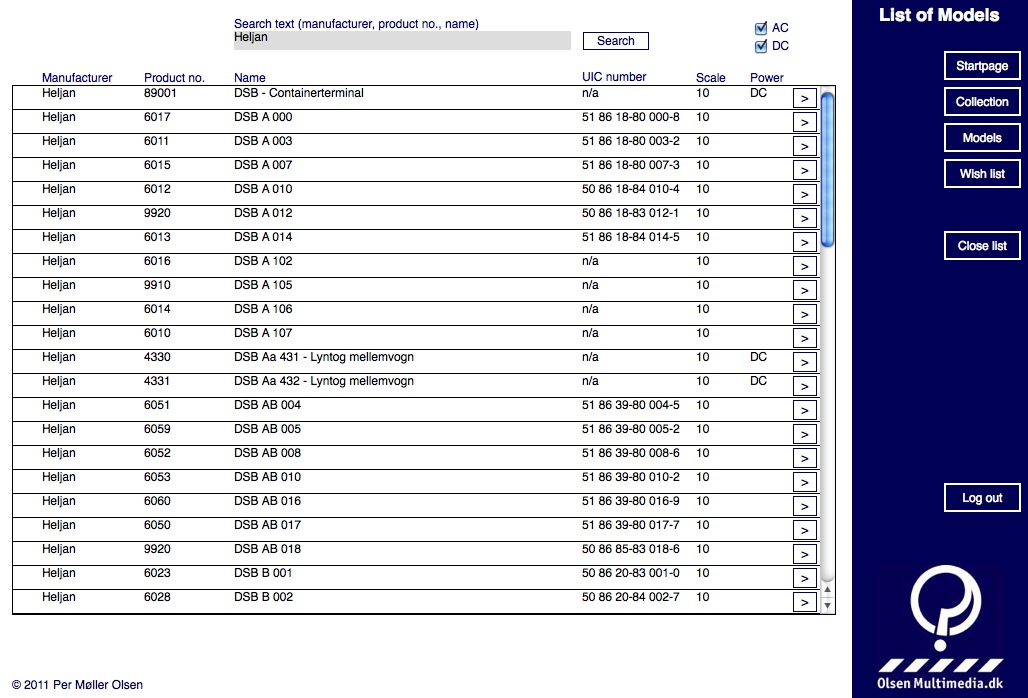1028x698 pixels.
Task: Open details arrow for DSB A 014
Action: pos(804,242)
